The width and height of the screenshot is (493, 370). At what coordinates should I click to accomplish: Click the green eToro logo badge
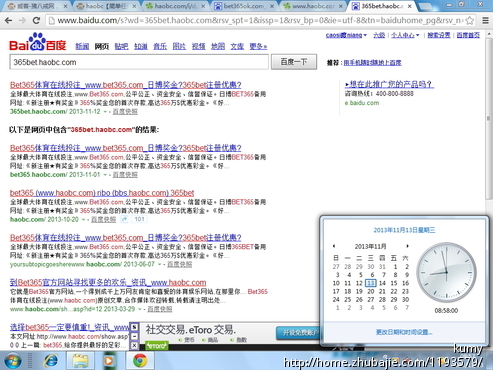click(156, 346)
